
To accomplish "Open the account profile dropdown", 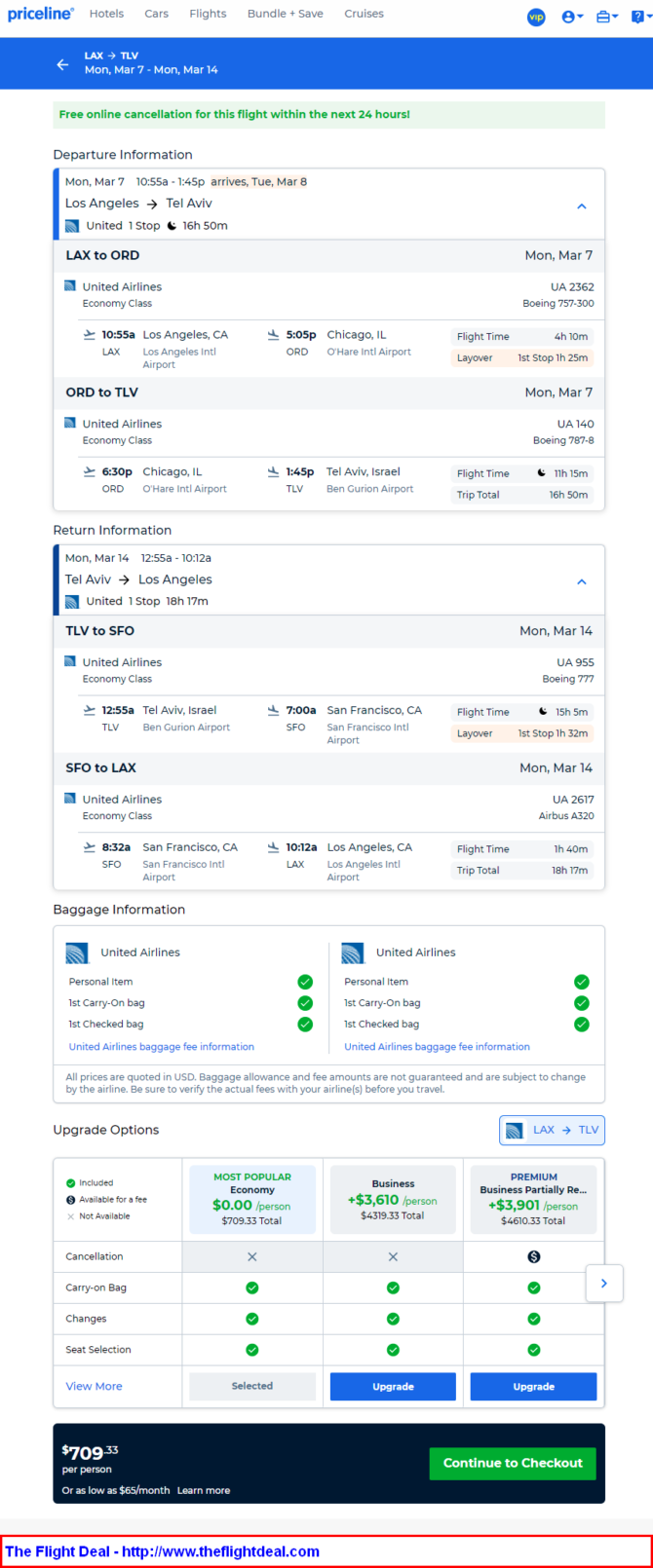I will [x=573, y=17].
